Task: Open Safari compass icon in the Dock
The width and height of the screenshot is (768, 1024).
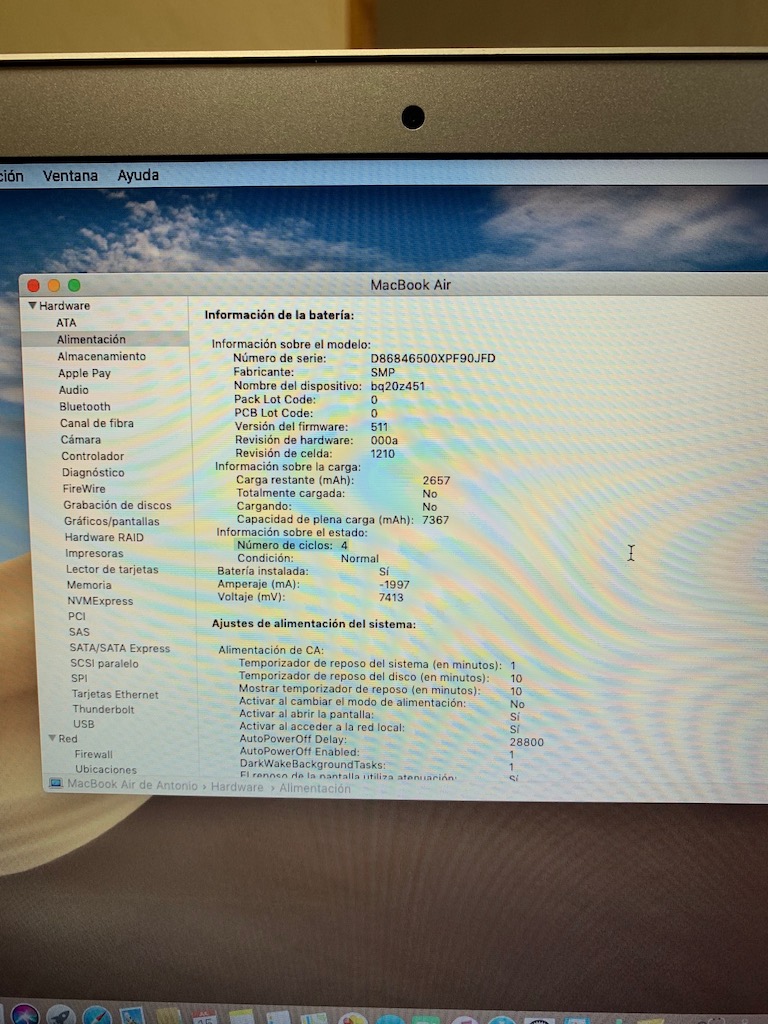Action: coord(97,1016)
